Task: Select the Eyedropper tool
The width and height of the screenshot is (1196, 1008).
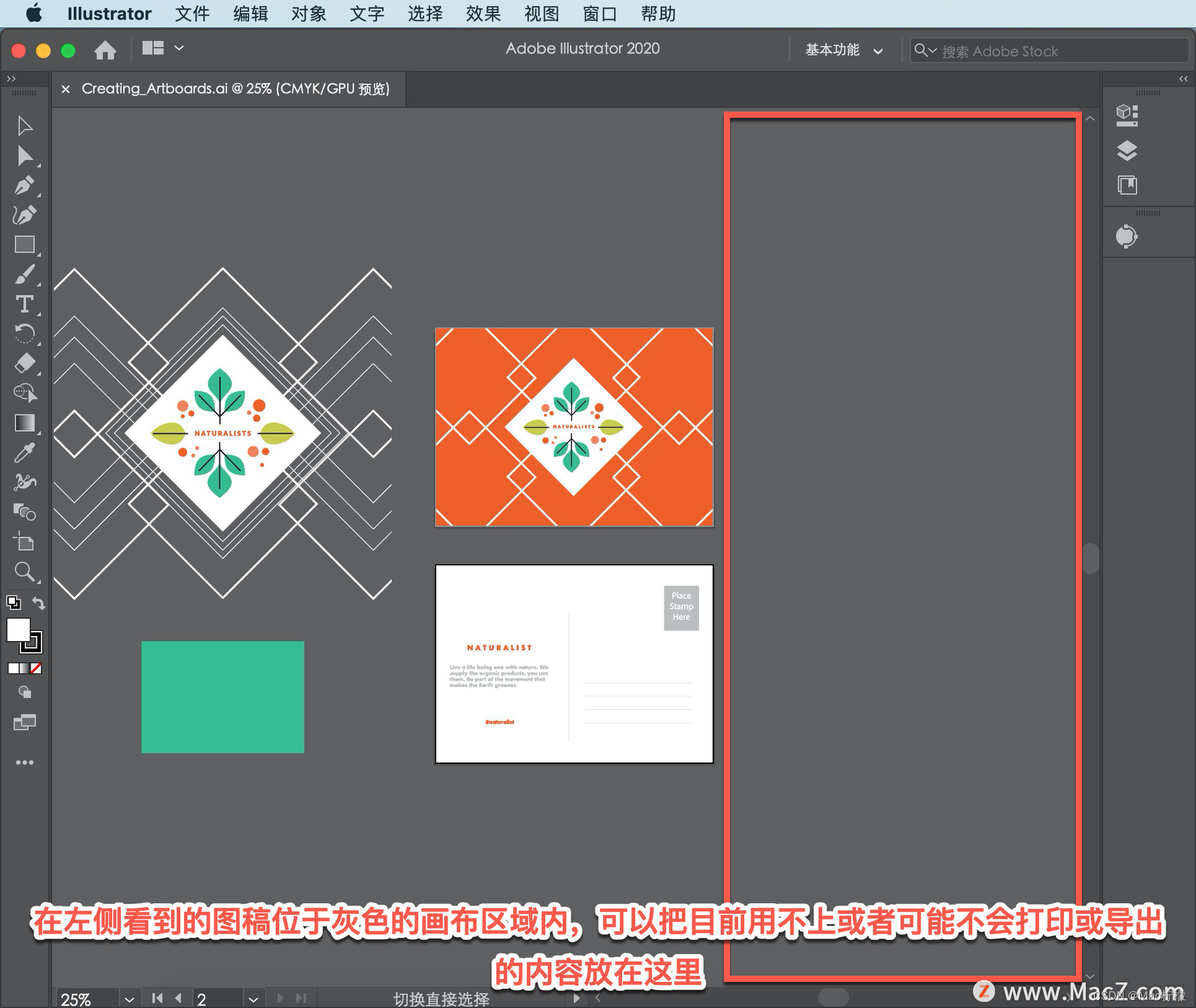Action: pyautogui.click(x=25, y=453)
